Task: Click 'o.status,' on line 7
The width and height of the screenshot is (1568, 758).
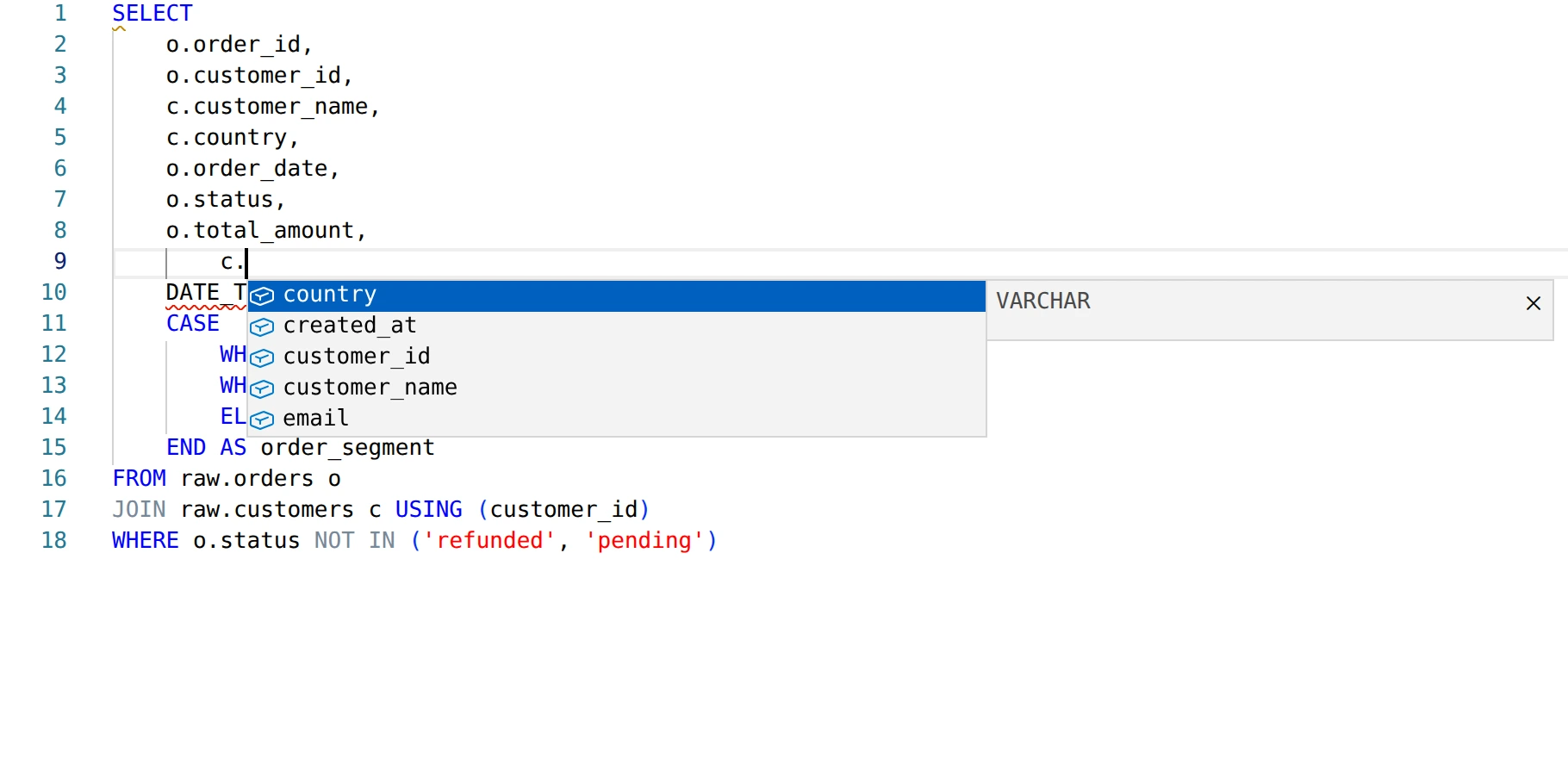Action: (x=226, y=199)
